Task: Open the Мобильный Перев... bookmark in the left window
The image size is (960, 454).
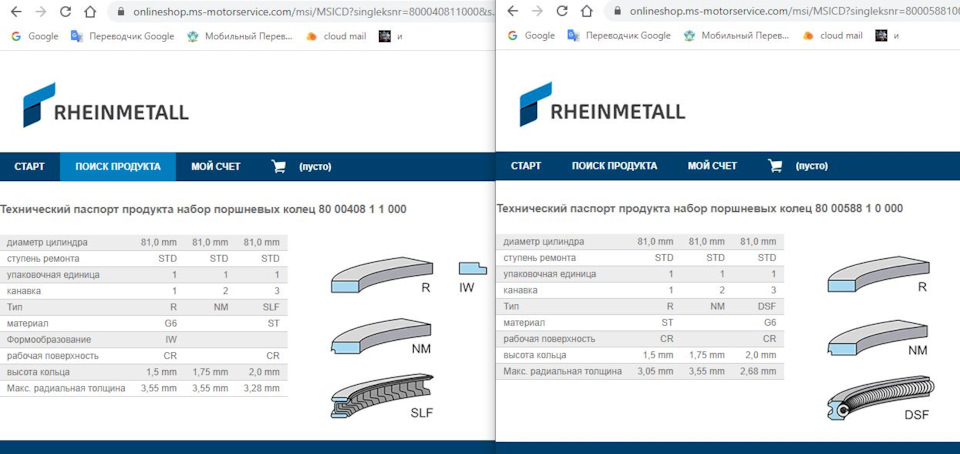Action: 240,36
